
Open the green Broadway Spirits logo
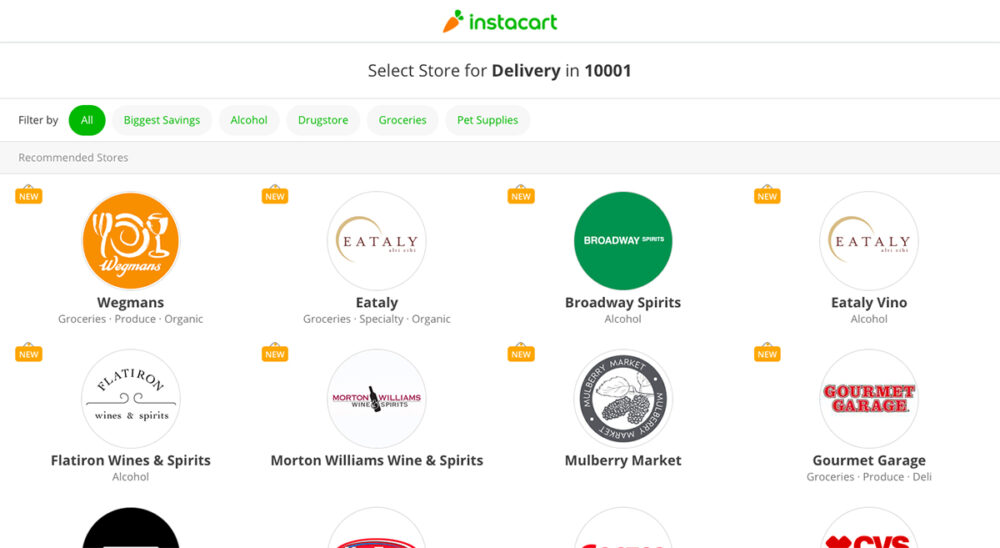[622, 241]
